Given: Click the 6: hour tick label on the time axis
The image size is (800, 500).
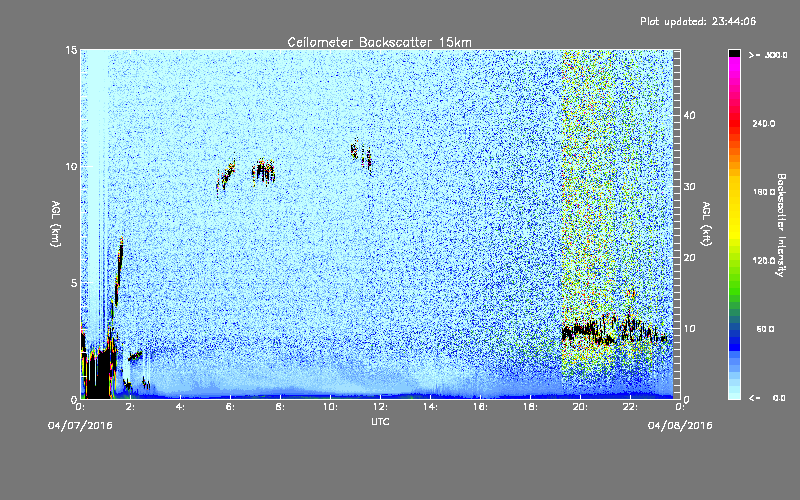Looking at the screenshot, I should pos(231,407).
